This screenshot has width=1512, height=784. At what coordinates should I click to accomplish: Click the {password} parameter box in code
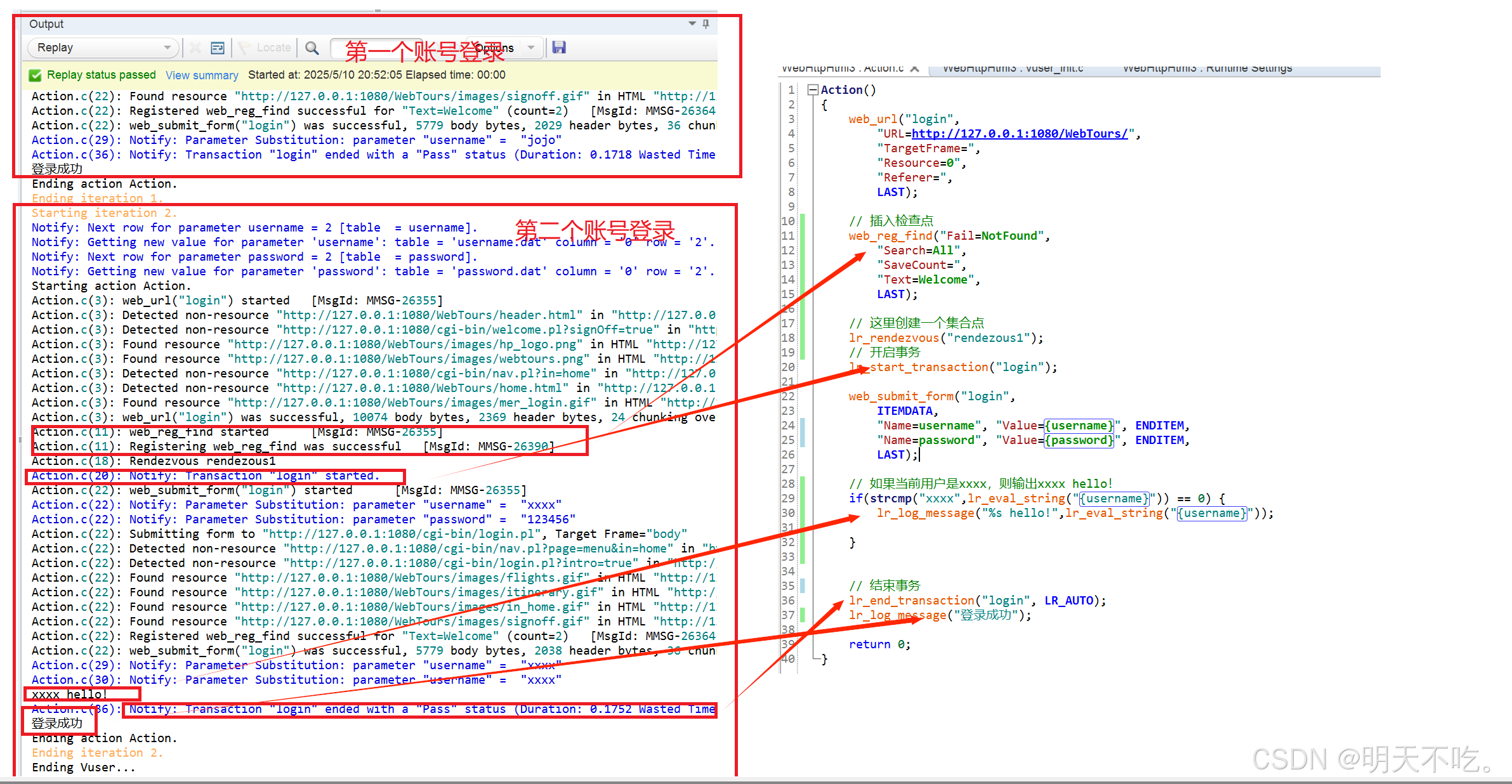1079,440
